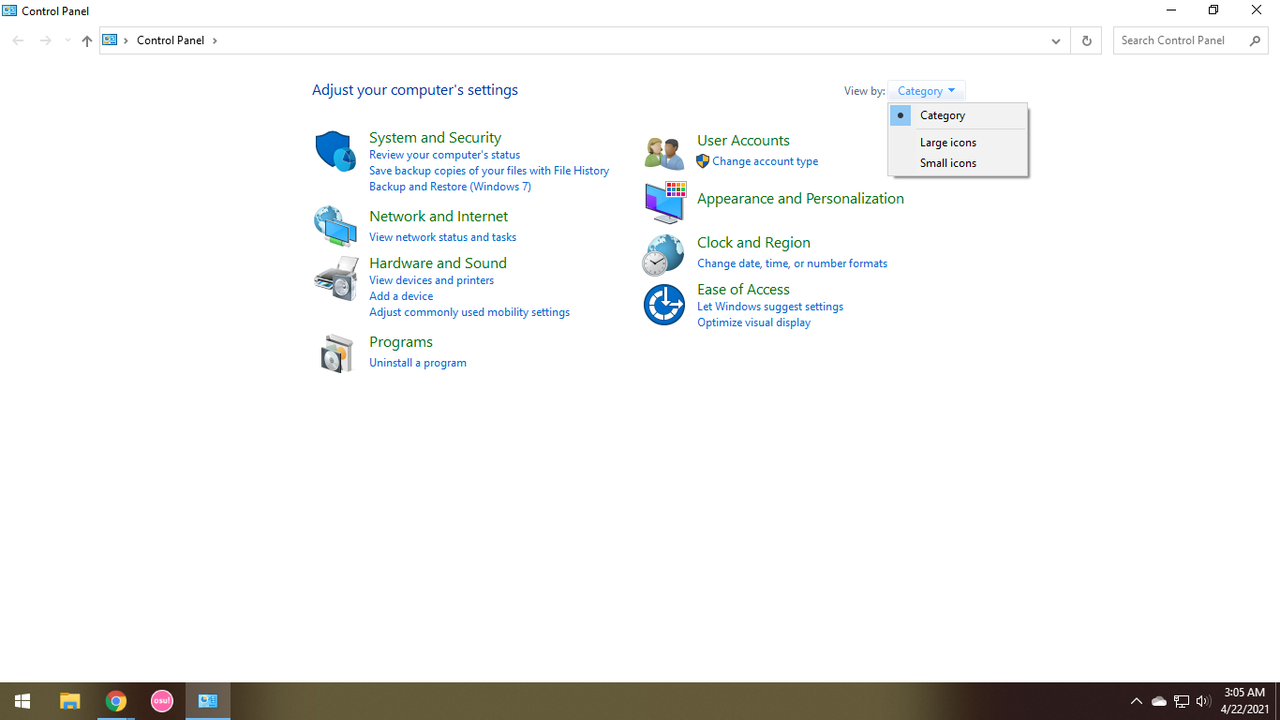
Task: Click Optimize visual display
Action: pos(754,323)
